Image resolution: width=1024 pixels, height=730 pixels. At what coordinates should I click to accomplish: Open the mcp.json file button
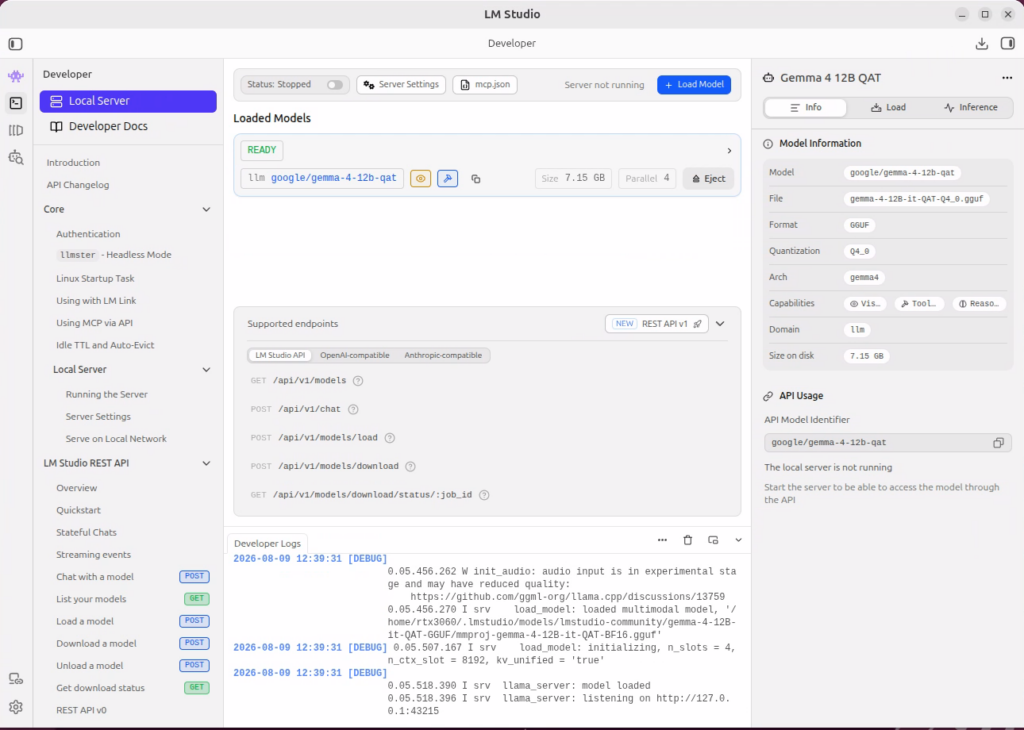tap(485, 85)
